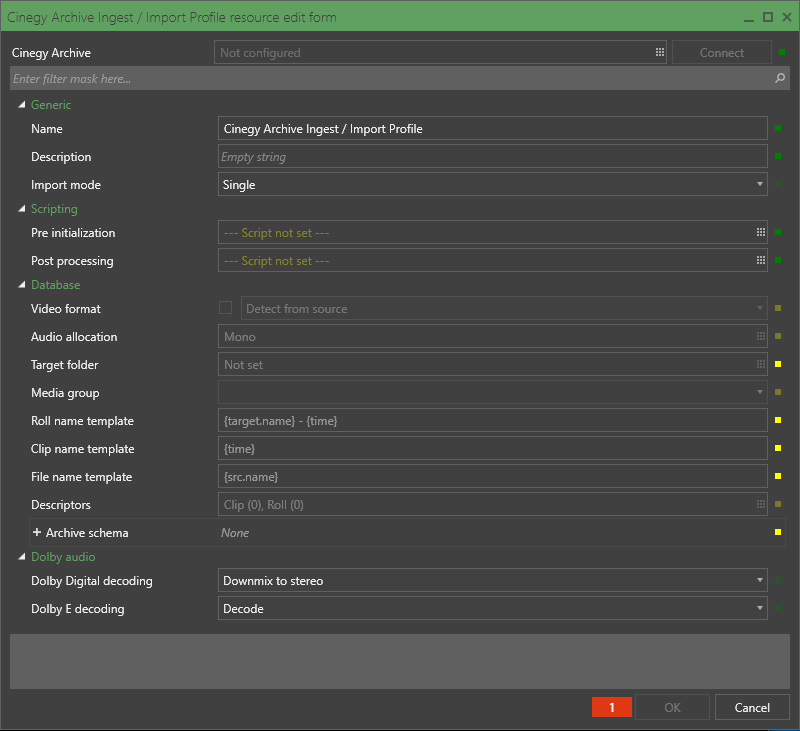Click the Target folder browse grid icon
800x731 pixels.
pos(760,364)
